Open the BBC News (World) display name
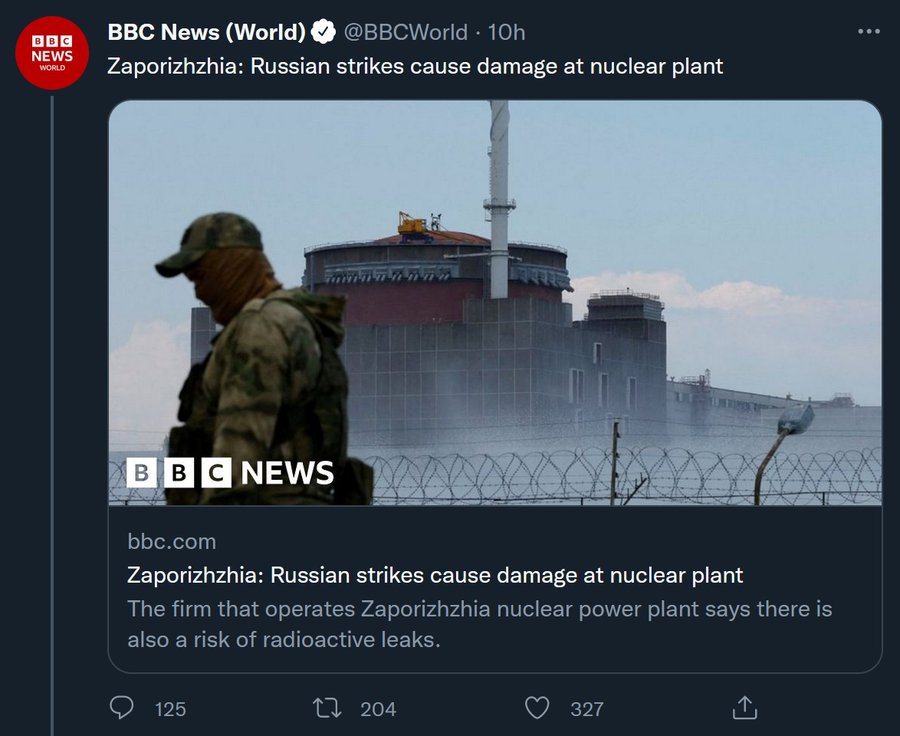 (206, 32)
